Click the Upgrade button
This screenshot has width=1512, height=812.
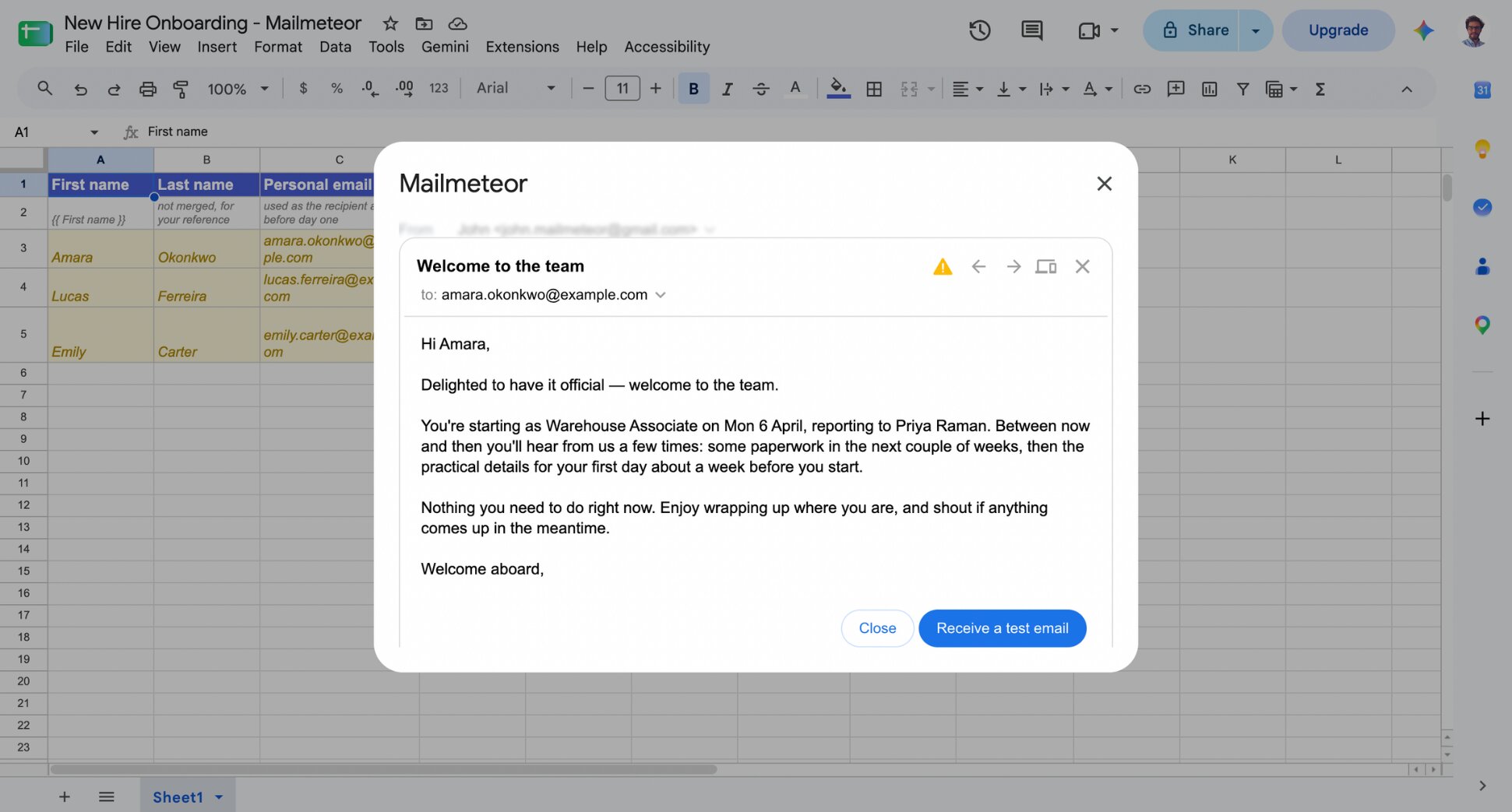pos(1338,30)
